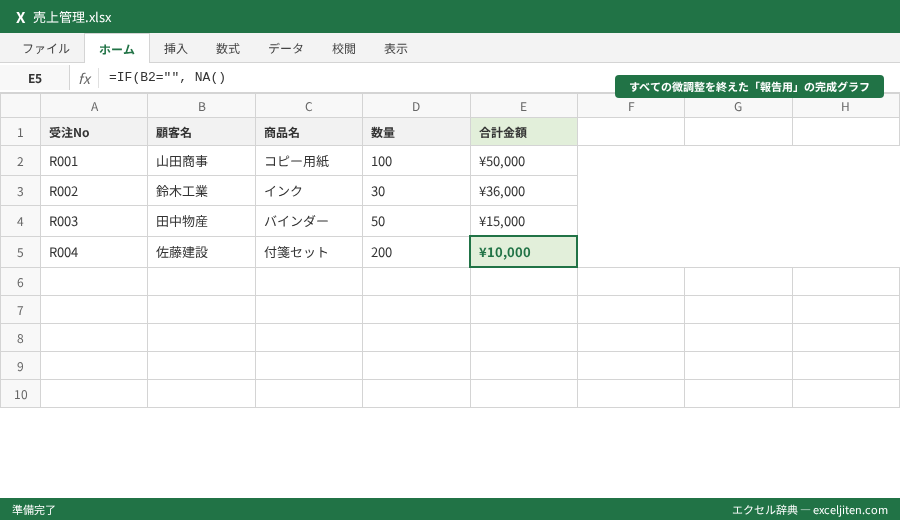Select the 佐藤建設 cell

pos(201,252)
